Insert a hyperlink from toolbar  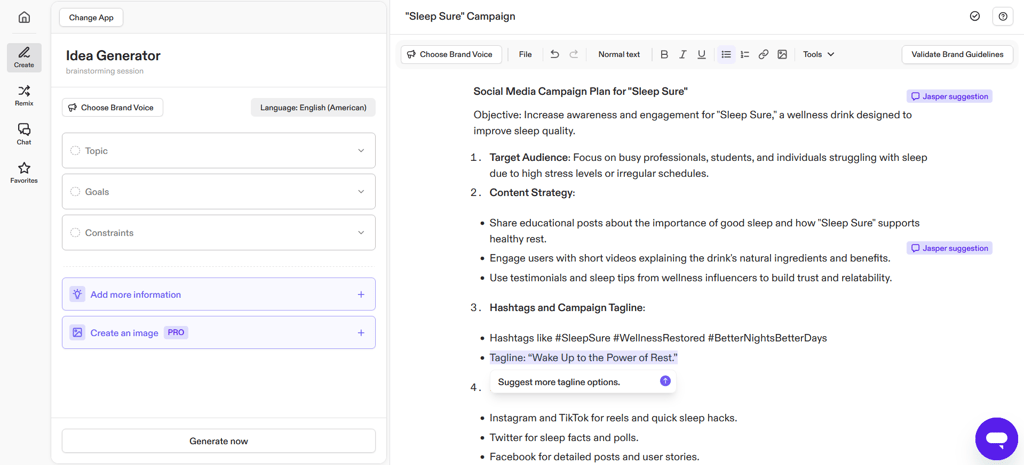pos(763,55)
